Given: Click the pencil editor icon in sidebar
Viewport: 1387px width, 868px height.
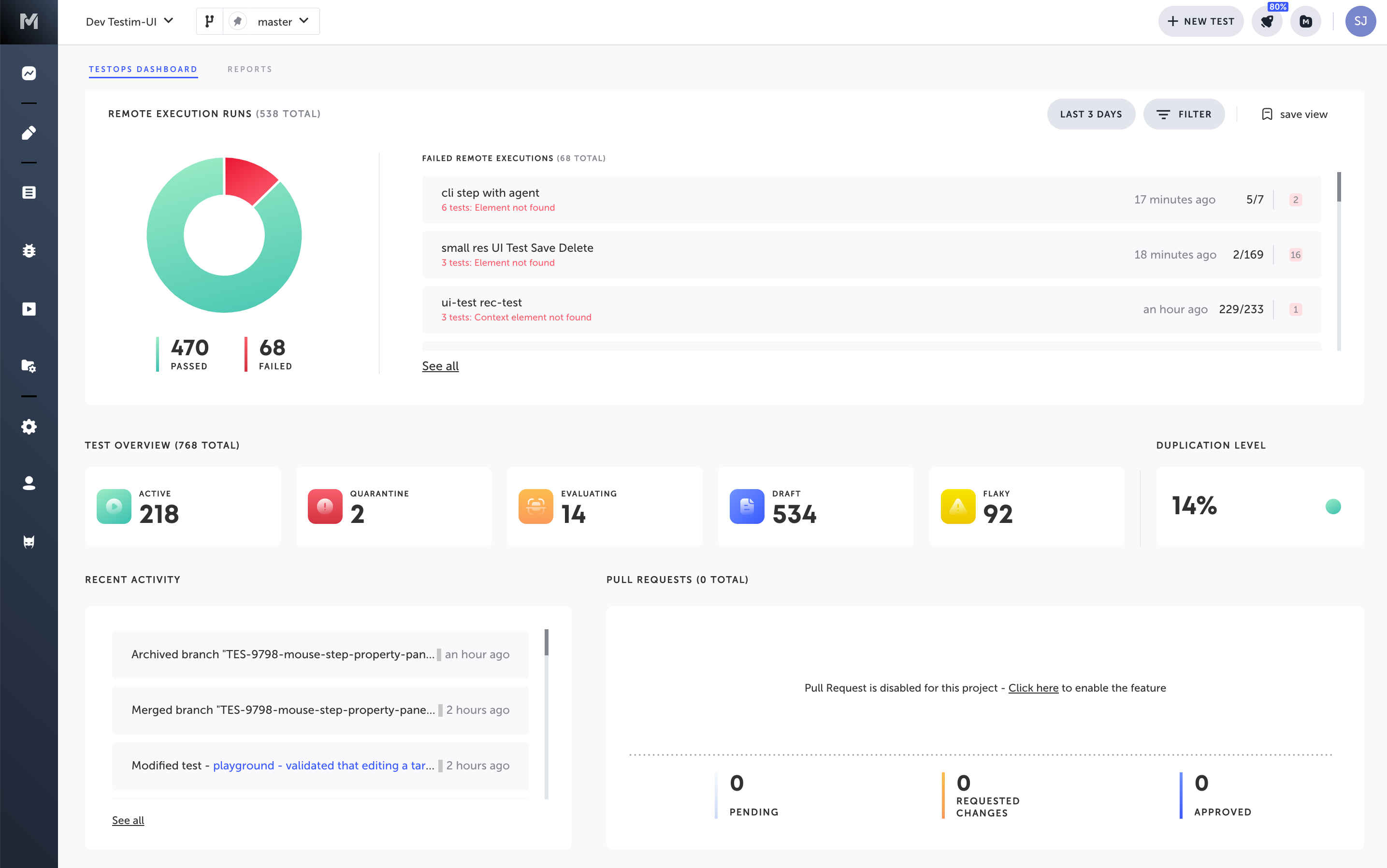Looking at the screenshot, I should click(29, 132).
